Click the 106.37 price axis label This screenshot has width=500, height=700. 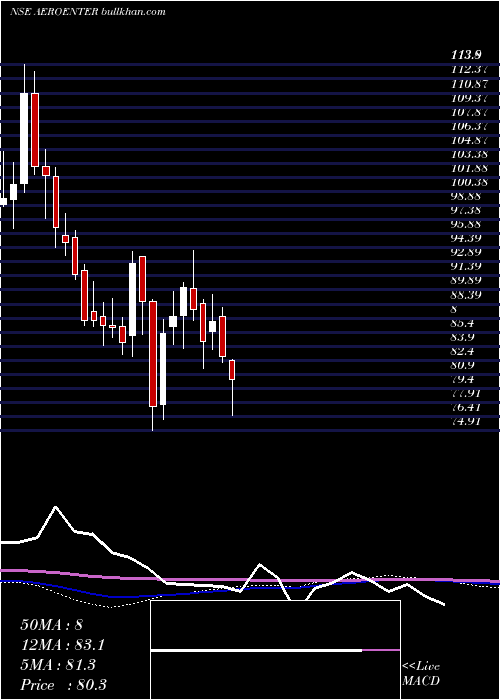coord(469,126)
